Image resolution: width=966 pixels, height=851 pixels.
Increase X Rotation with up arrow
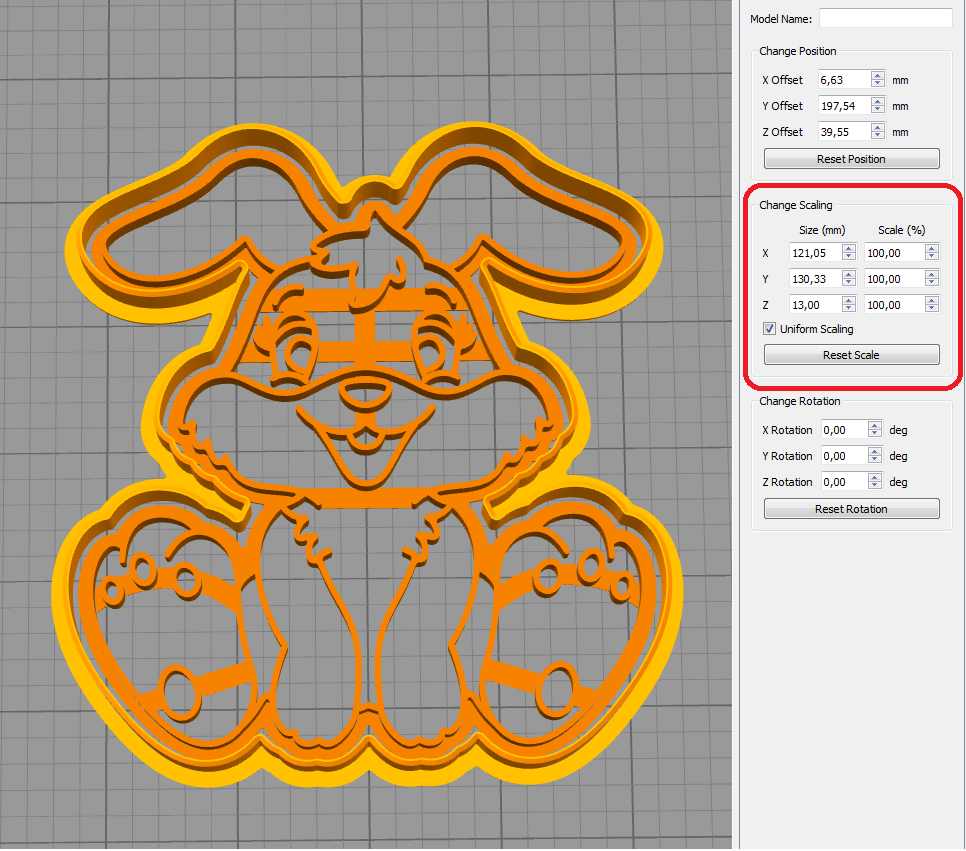875,425
